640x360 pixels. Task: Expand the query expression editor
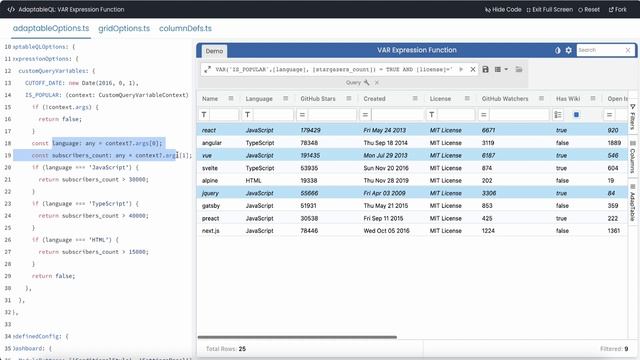(207, 69)
